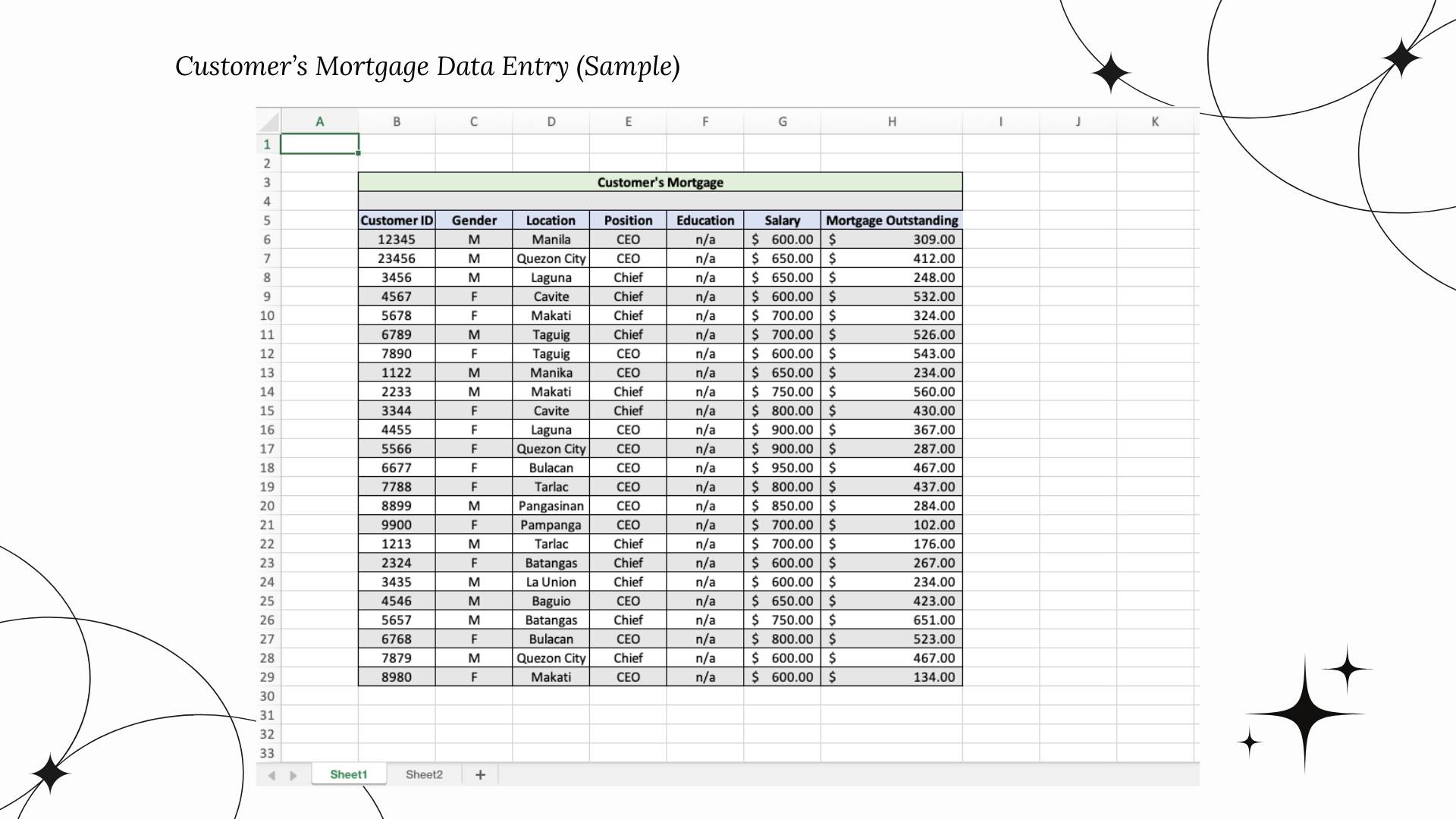Select the 950.00 salary cell

click(x=783, y=468)
